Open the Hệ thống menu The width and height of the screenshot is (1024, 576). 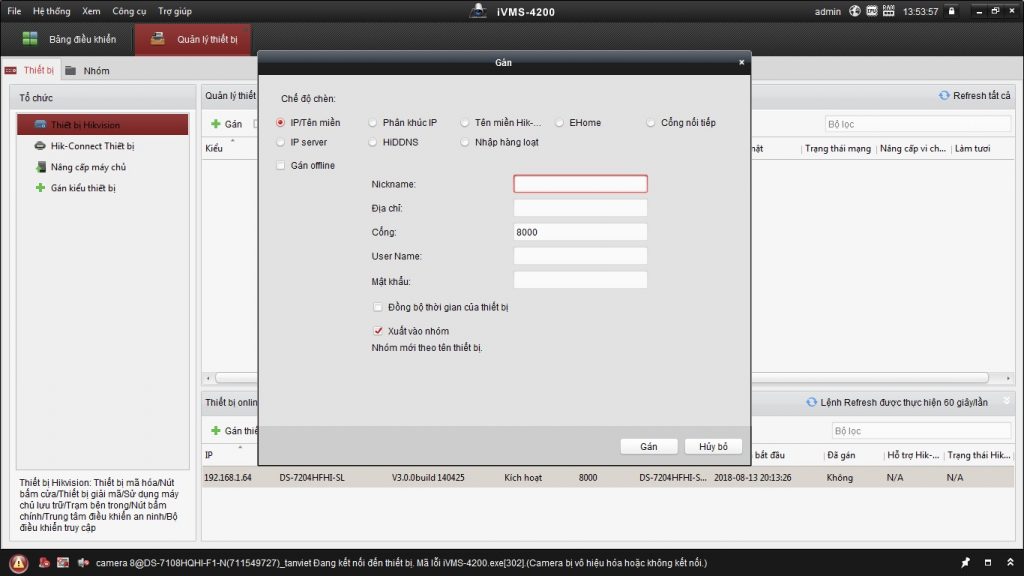coord(51,11)
